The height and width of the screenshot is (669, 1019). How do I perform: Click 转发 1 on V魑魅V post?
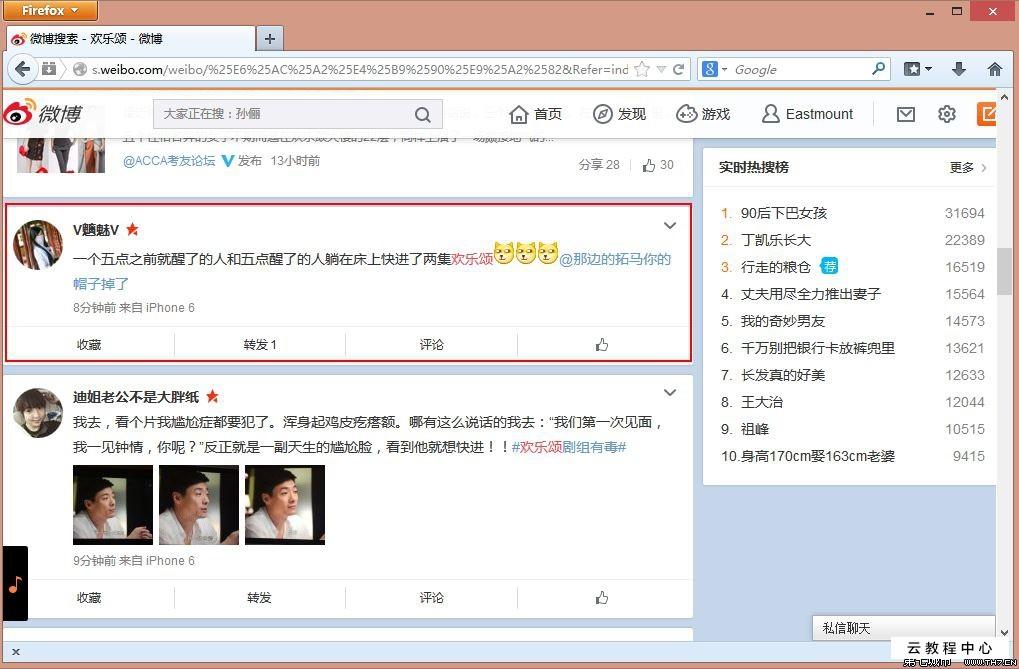(260, 345)
